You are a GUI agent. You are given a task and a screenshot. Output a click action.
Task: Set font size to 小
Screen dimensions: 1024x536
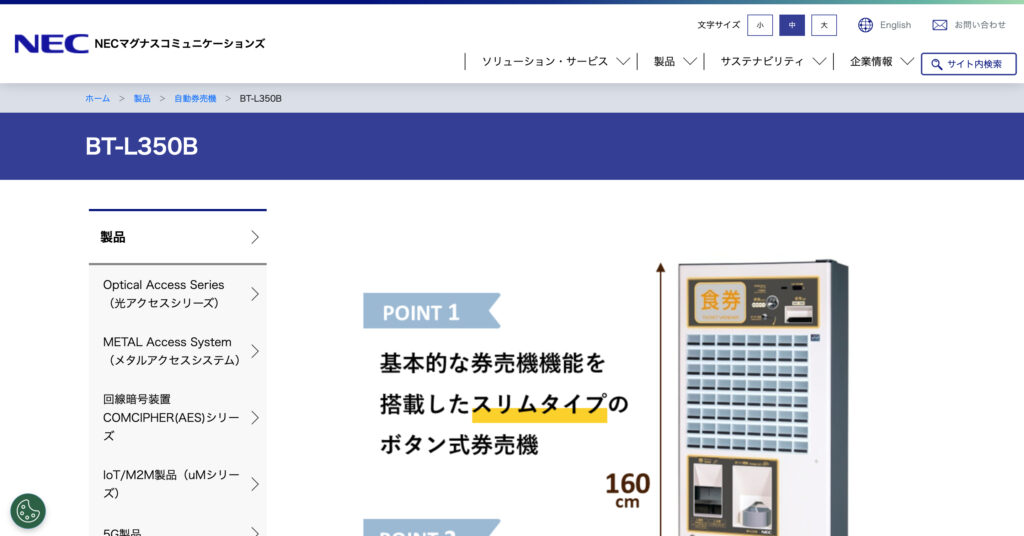pyautogui.click(x=760, y=25)
